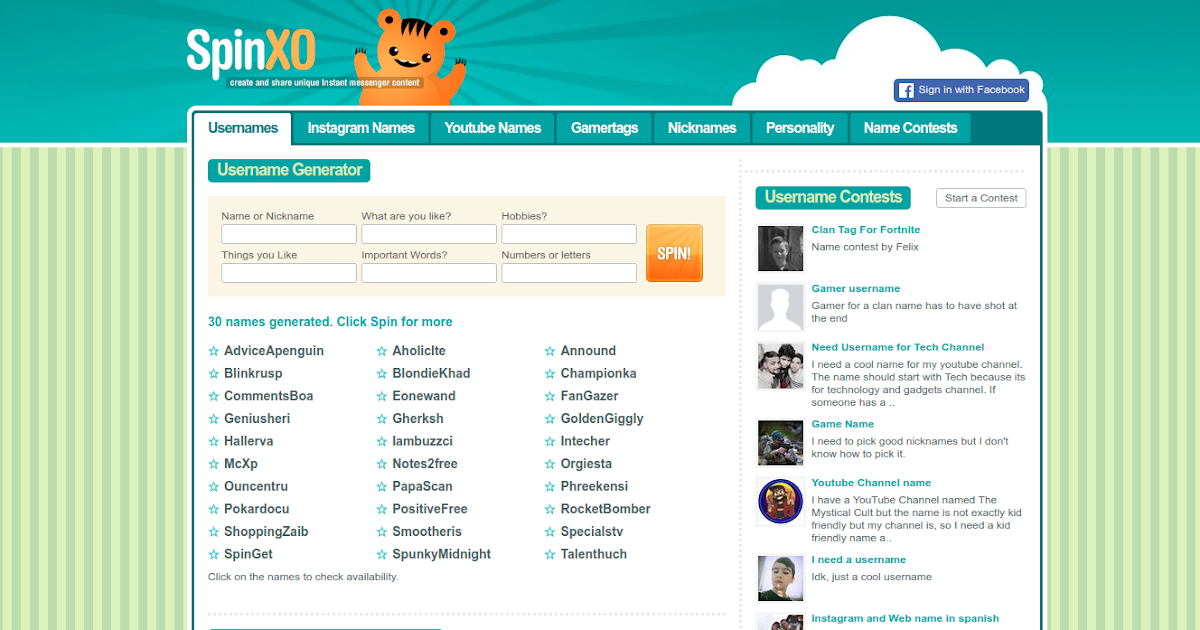This screenshot has height=630, width=1200.
Task: Open the Youtube Names tab
Action: (493, 128)
